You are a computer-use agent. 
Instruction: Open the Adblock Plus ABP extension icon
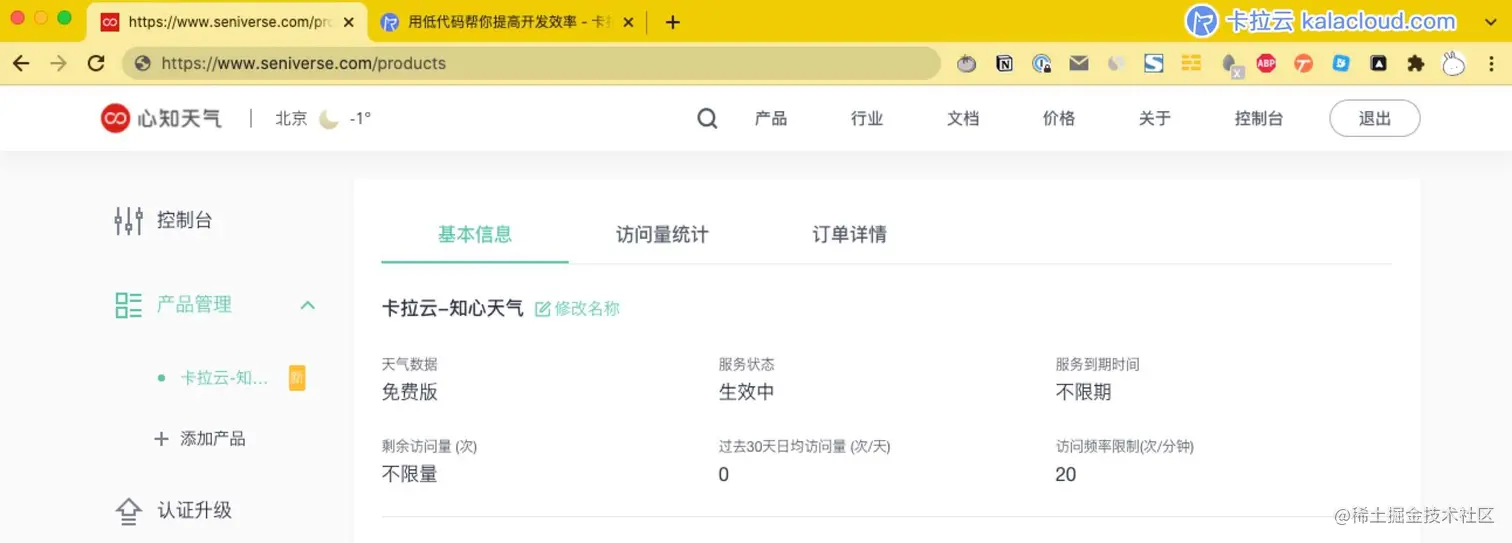point(1266,63)
